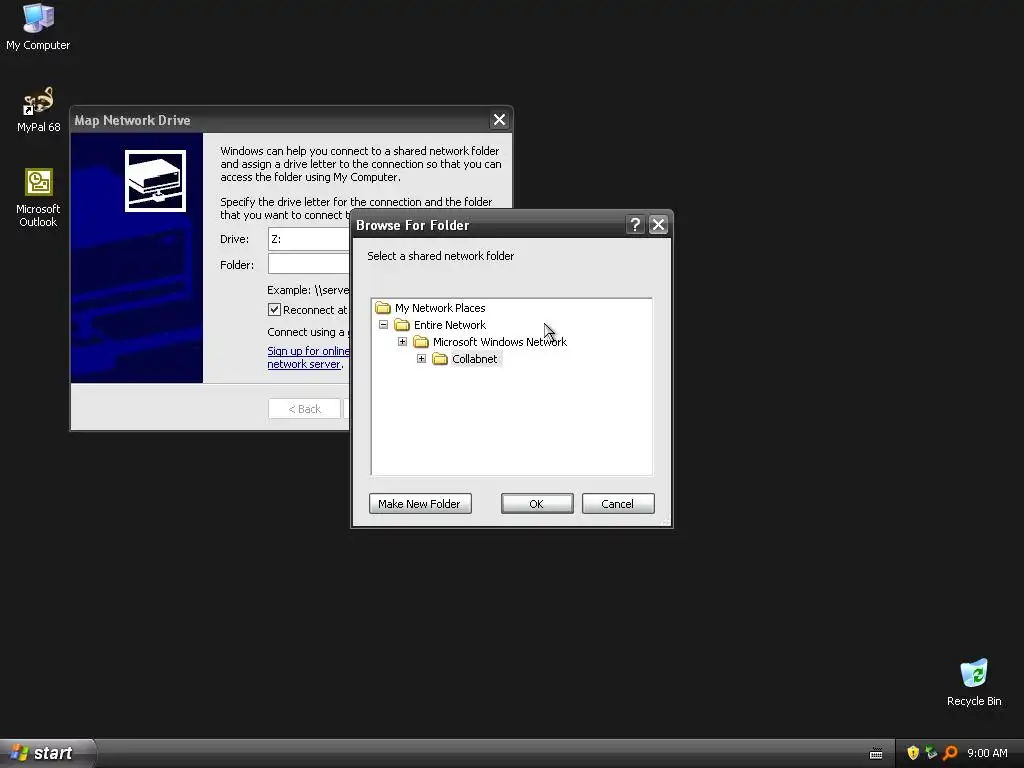Screen dimensions: 1024x768
Task: Click the Entire Network folder icon
Action: point(402,325)
